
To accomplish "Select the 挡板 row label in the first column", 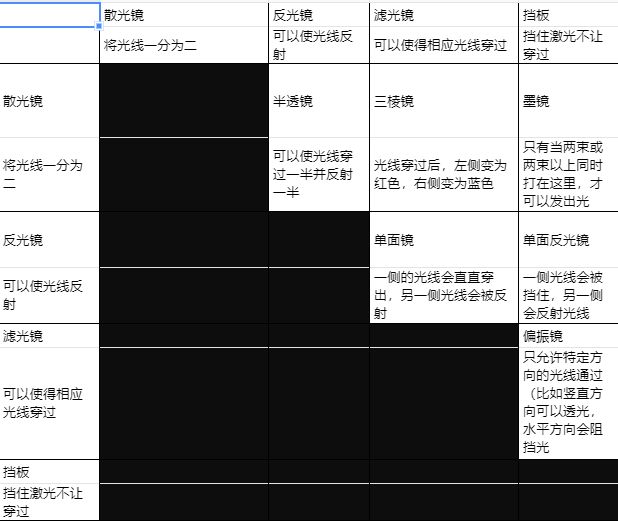I will [49, 471].
